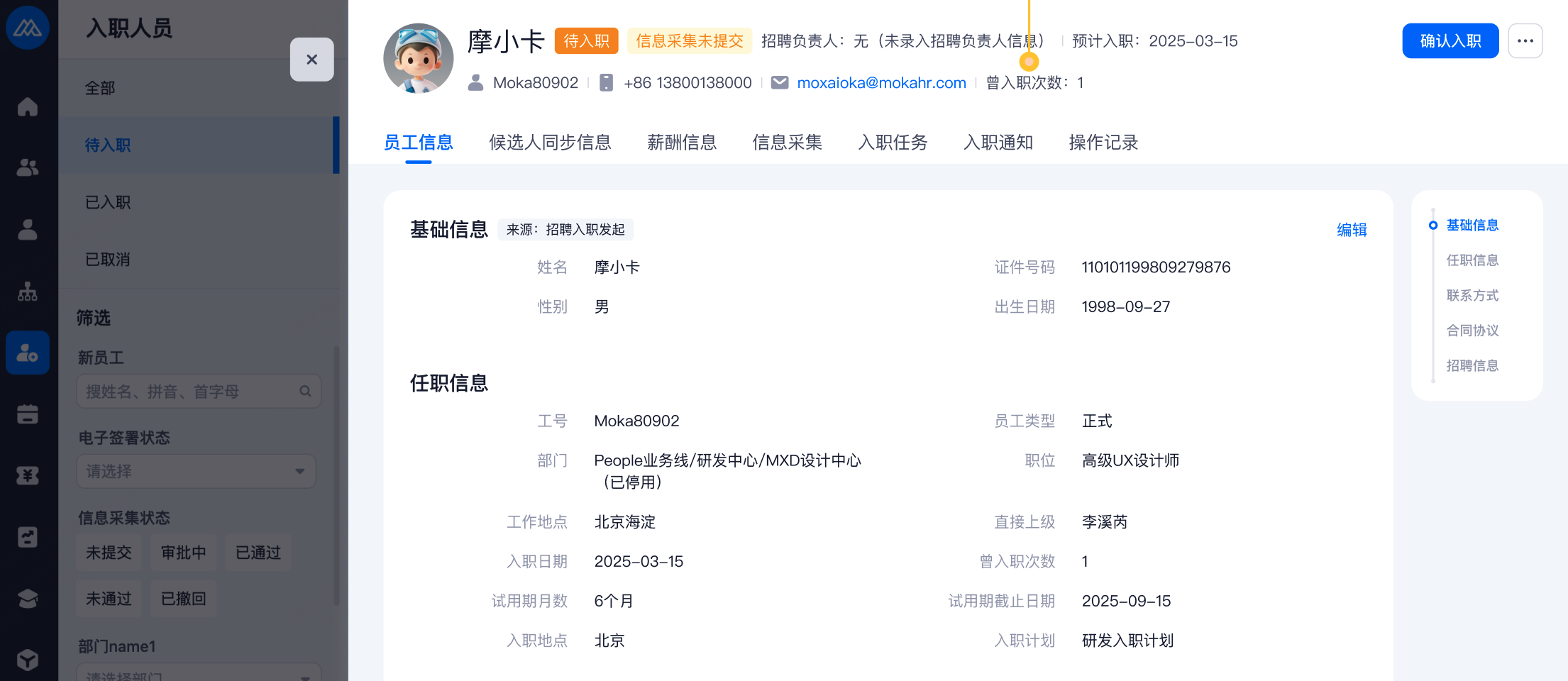The height and width of the screenshot is (681, 1568).
Task: Jump to 合同协议 in the anchor navigation
Action: click(x=1472, y=331)
